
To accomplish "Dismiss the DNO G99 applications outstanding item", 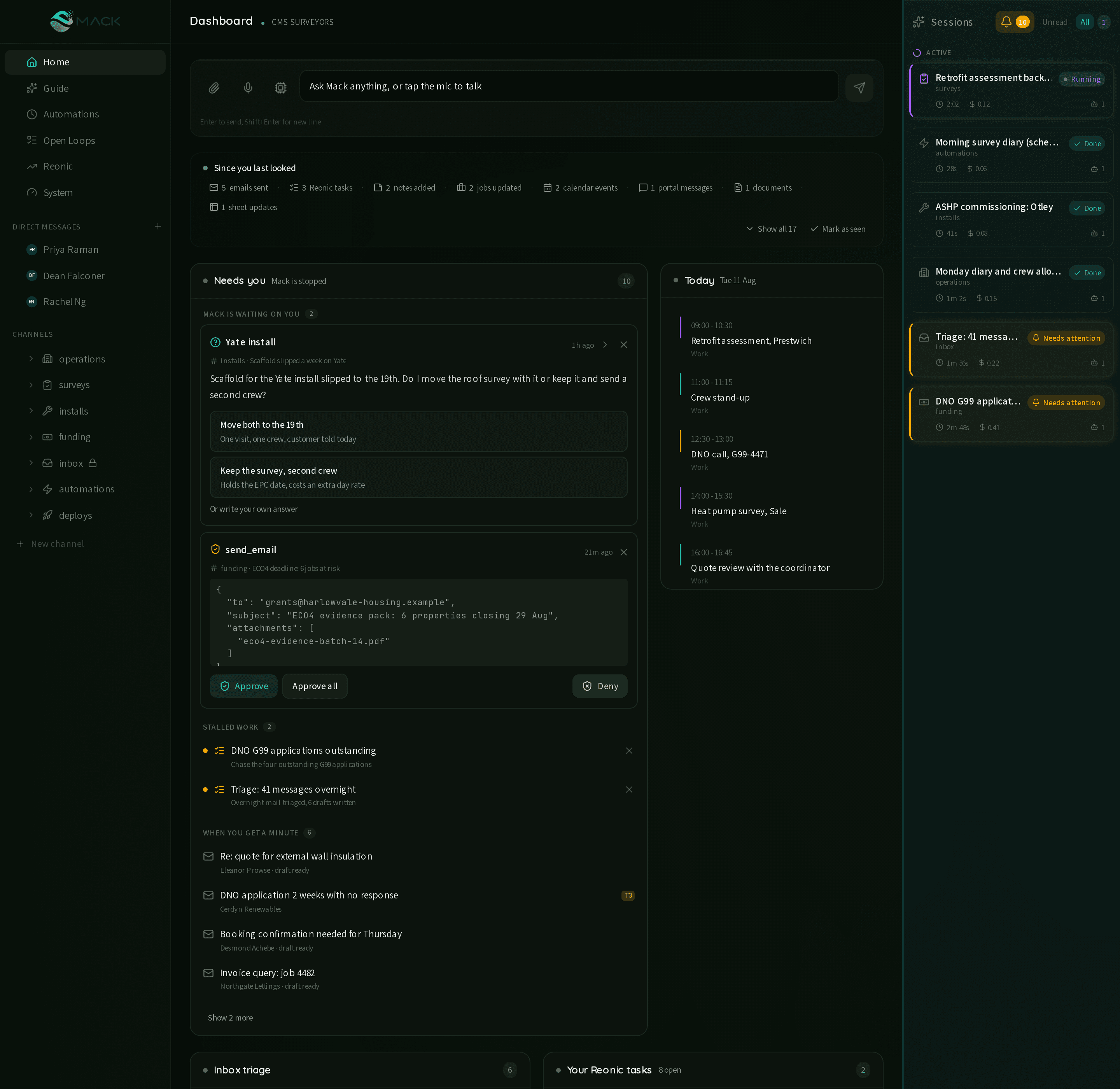I will pyautogui.click(x=629, y=751).
